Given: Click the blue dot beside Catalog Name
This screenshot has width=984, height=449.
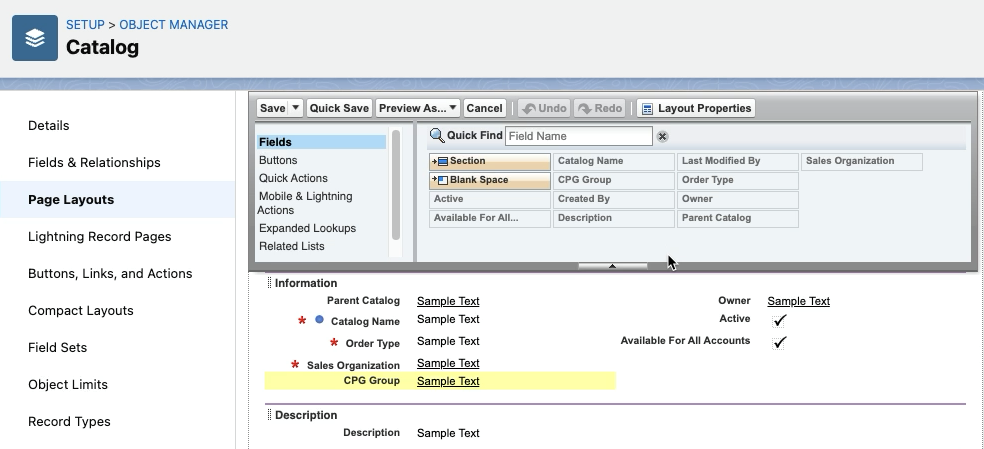Looking at the screenshot, I should [320, 320].
